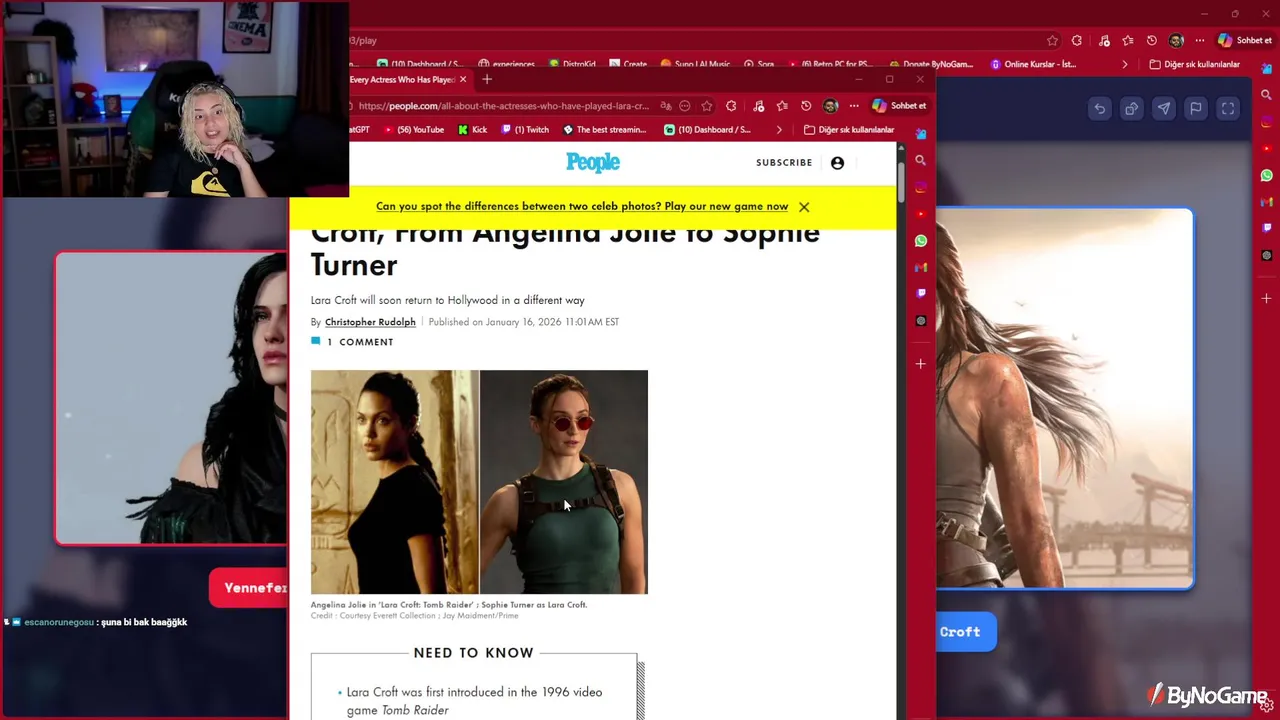Click the 'spot the differences' game banner link
Image resolution: width=1280 pixels, height=720 pixels.
point(582,207)
